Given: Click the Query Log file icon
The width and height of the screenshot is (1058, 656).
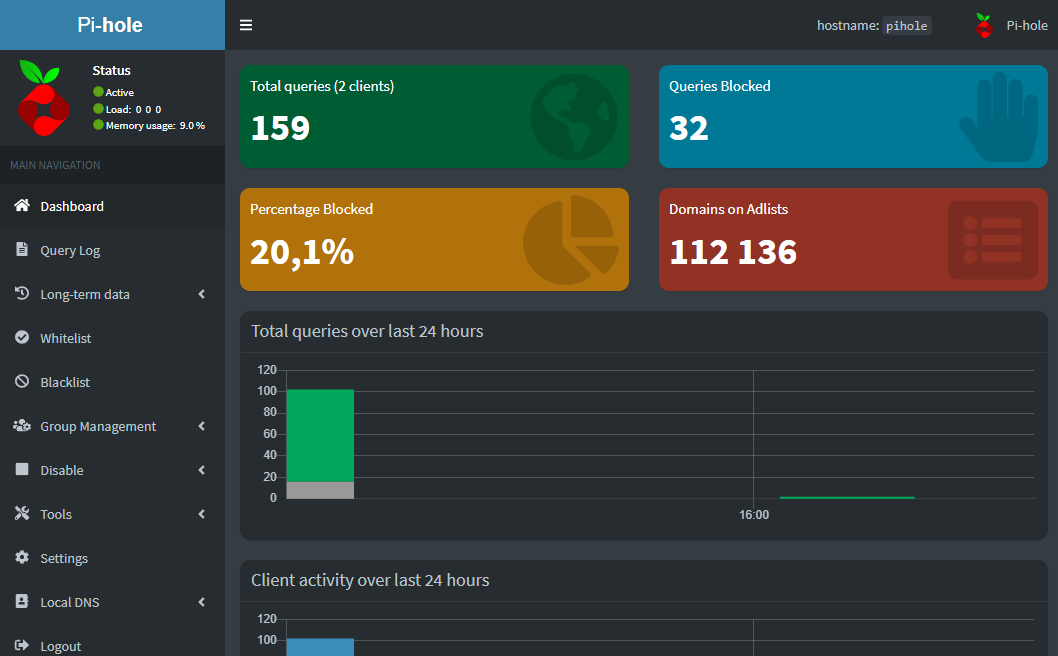Looking at the screenshot, I should pos(22,249).
